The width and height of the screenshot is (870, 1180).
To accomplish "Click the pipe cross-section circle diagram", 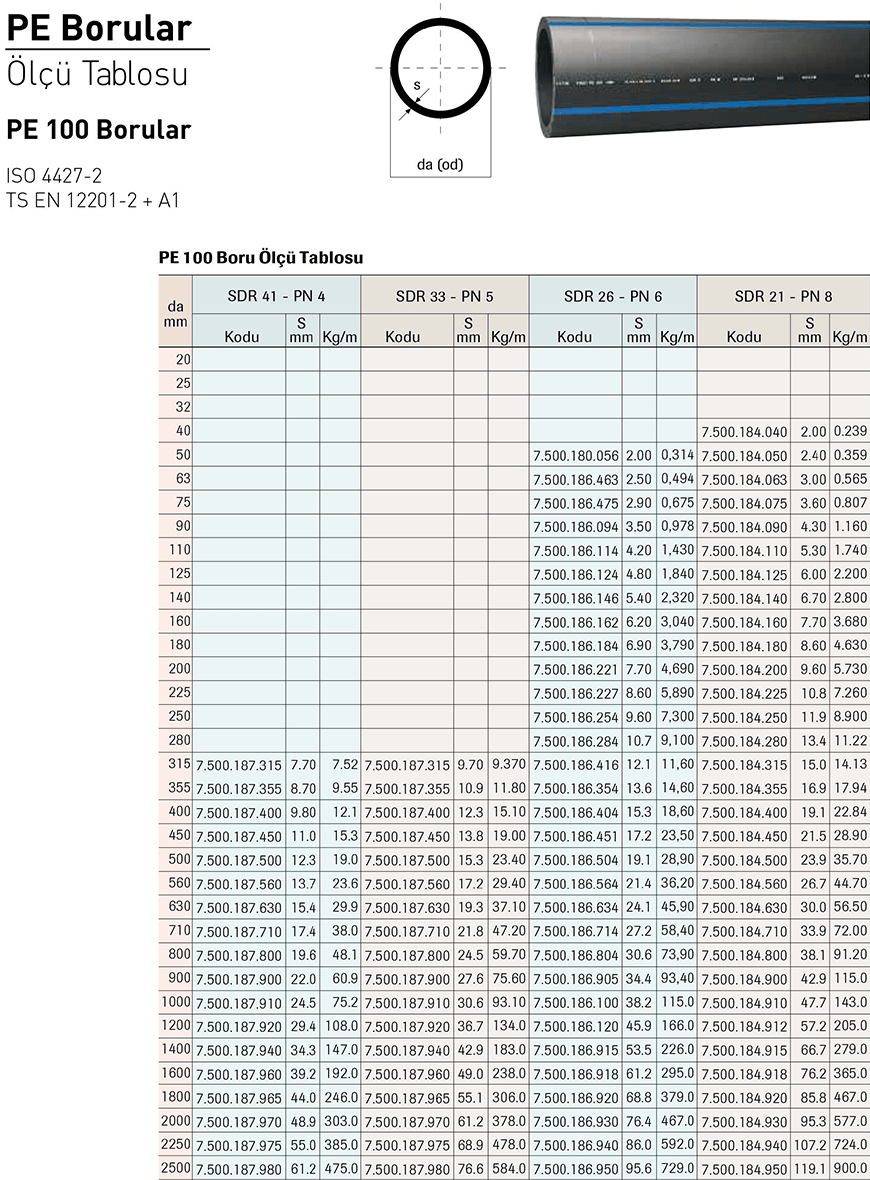I will click(440, 68).
